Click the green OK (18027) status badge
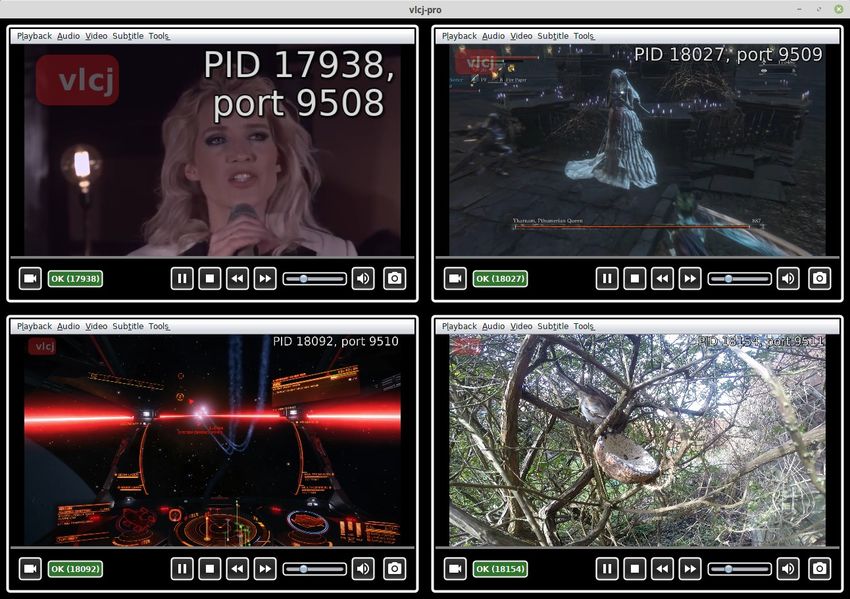Viewport: 850px width, 599px height. tap(500, 279)
